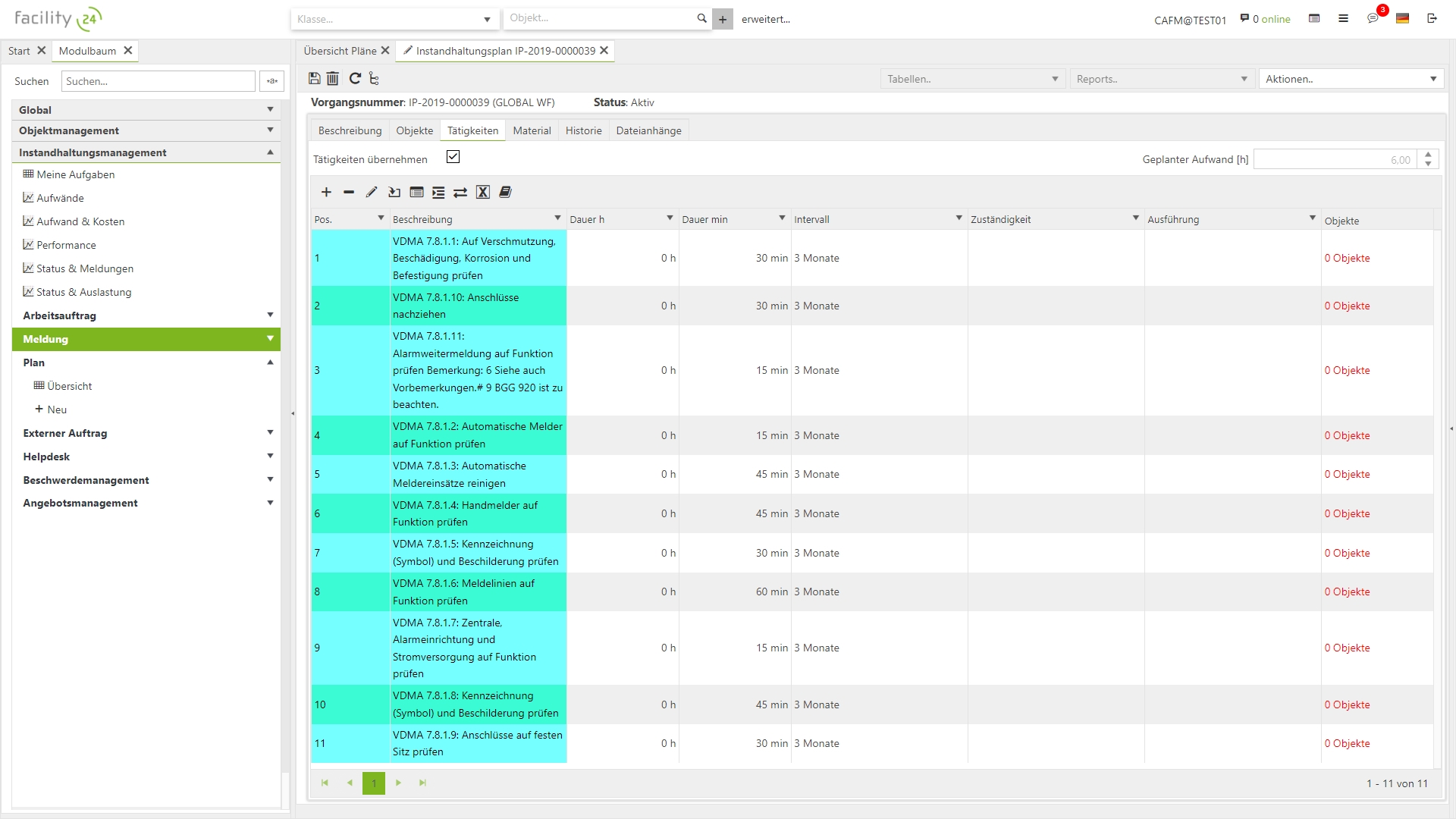Add a new activity with plus icon

[326, 193]
